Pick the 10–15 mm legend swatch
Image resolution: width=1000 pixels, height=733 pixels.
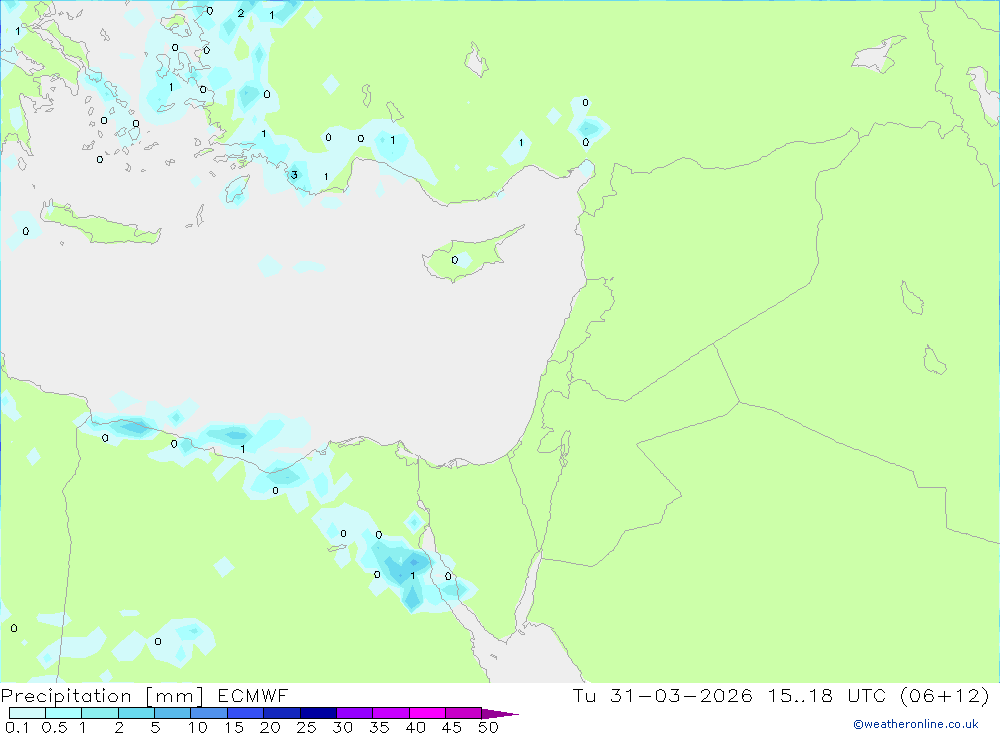209,713
